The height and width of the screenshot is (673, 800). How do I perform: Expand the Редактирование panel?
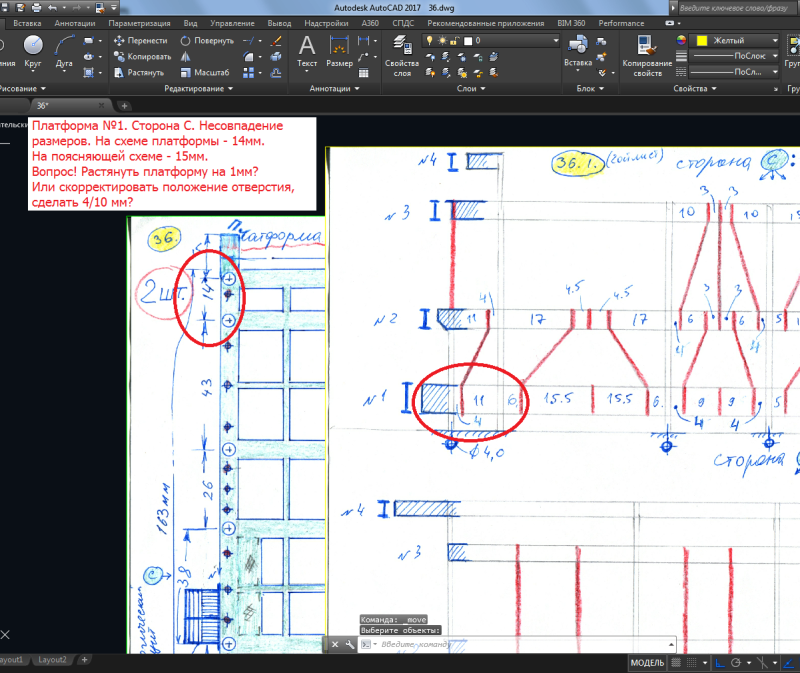pyautogui.click(x=198, y=88)
